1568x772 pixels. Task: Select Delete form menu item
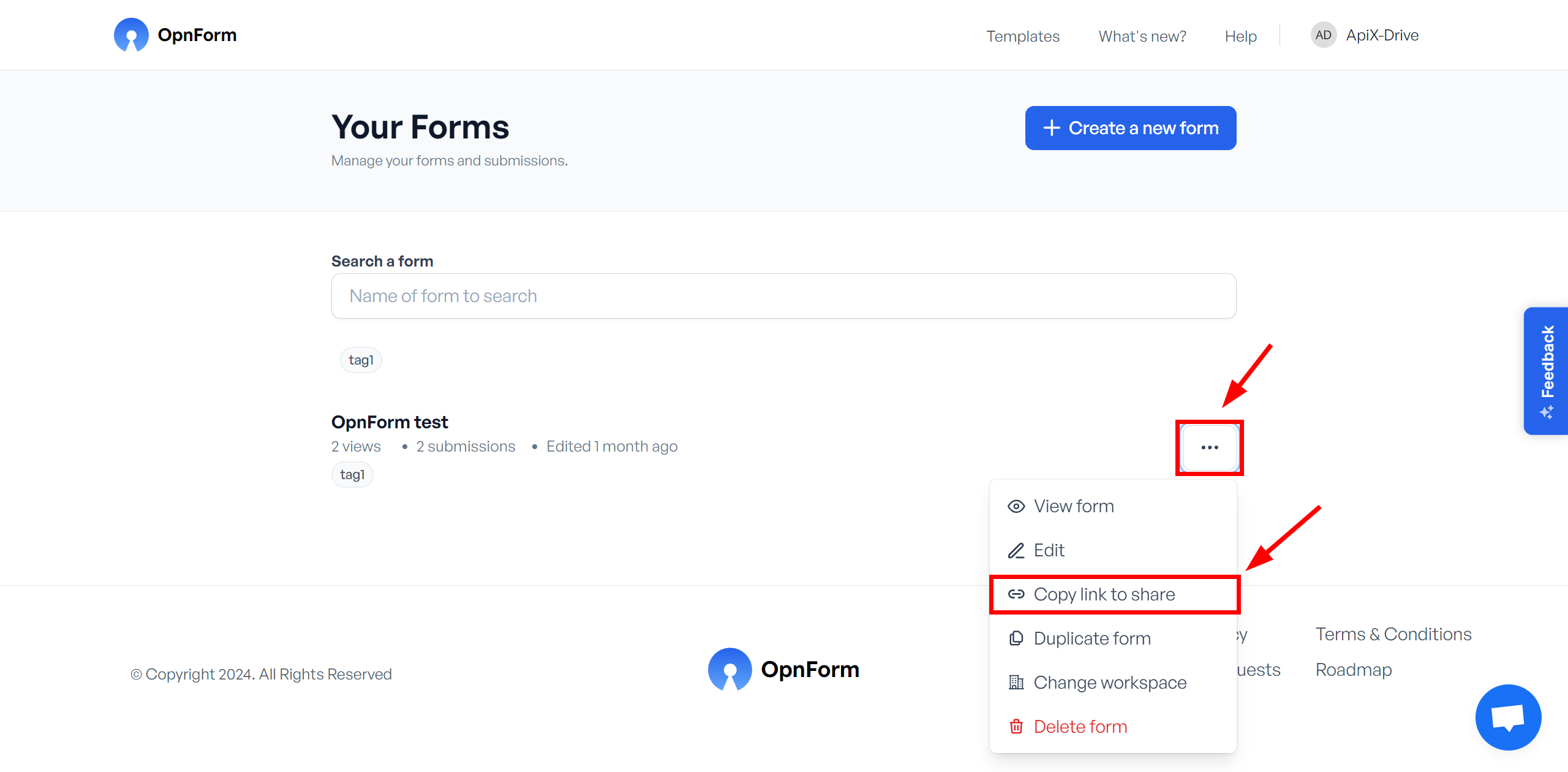click(x=1080, y=726)
